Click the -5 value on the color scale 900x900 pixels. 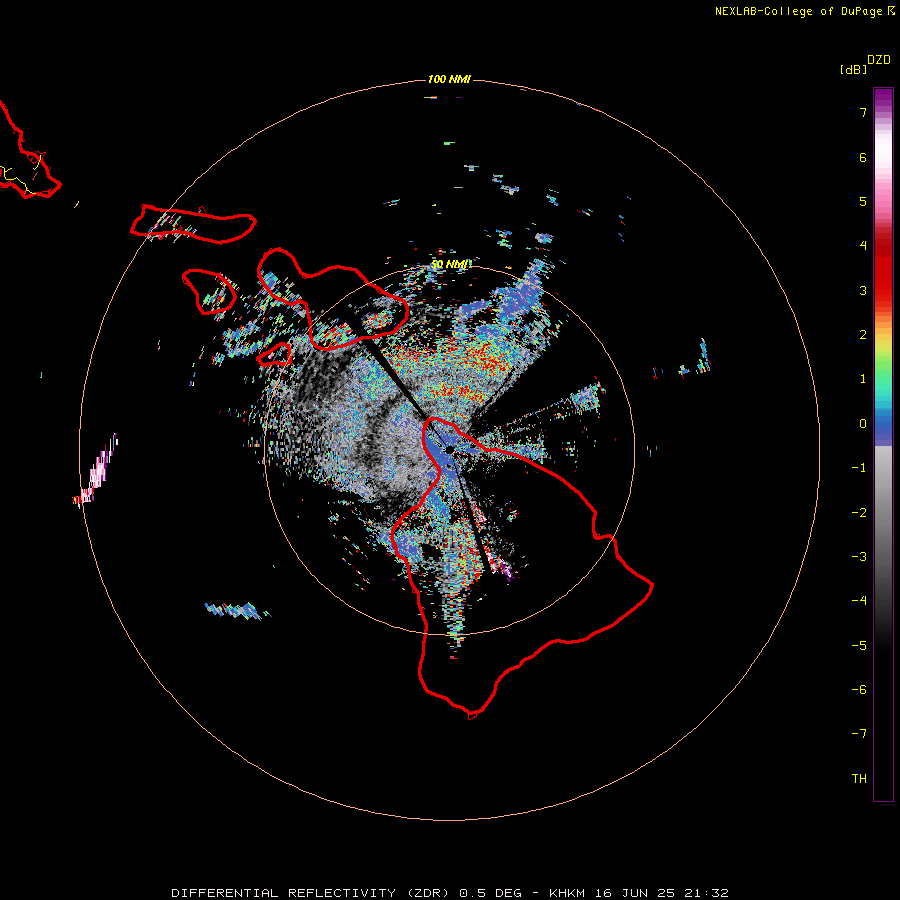pos(859,646)
